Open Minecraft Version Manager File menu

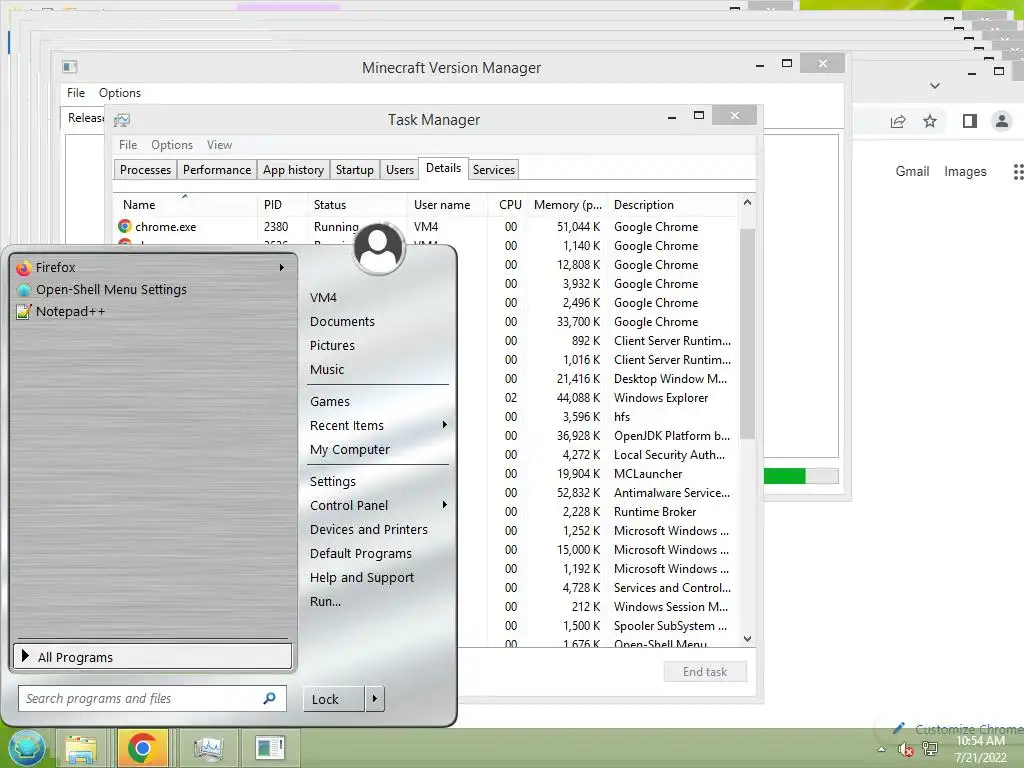pyautogui.click(x=76, y=93)
